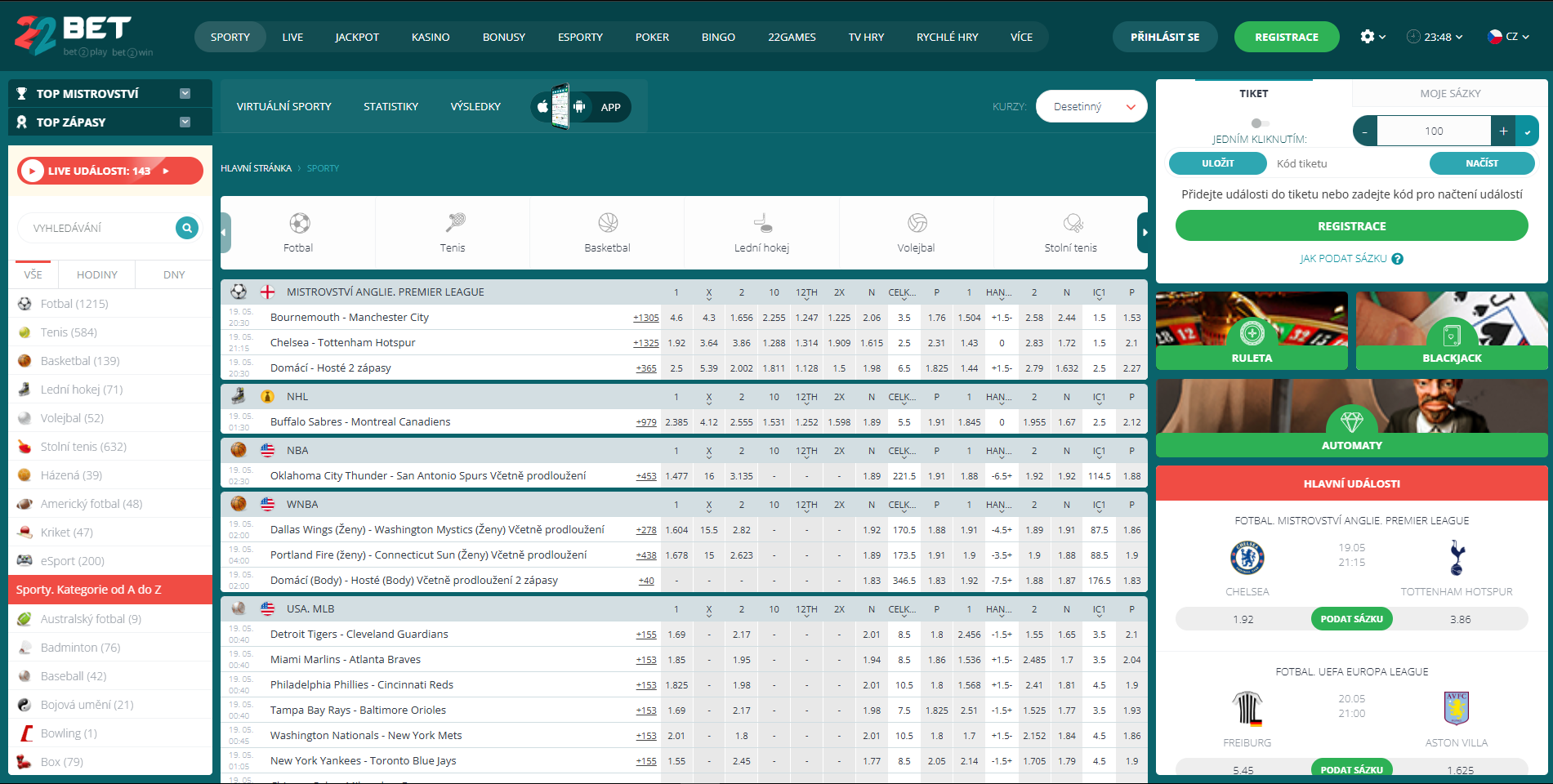Open the Automaty slots tile
The width and height of the screenshot is (1553, 784).
tap(1352, 417)
